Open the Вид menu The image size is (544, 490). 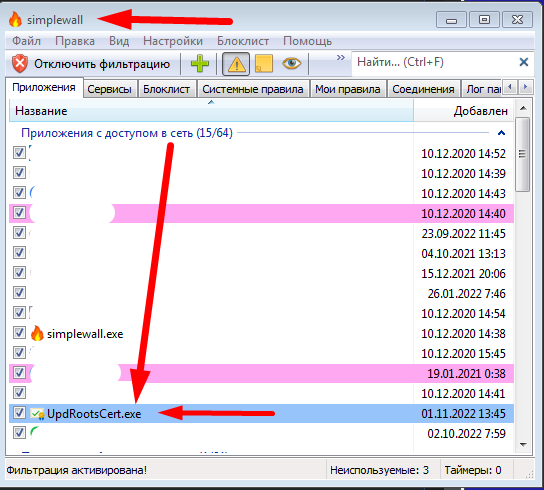tap(119, 41)
